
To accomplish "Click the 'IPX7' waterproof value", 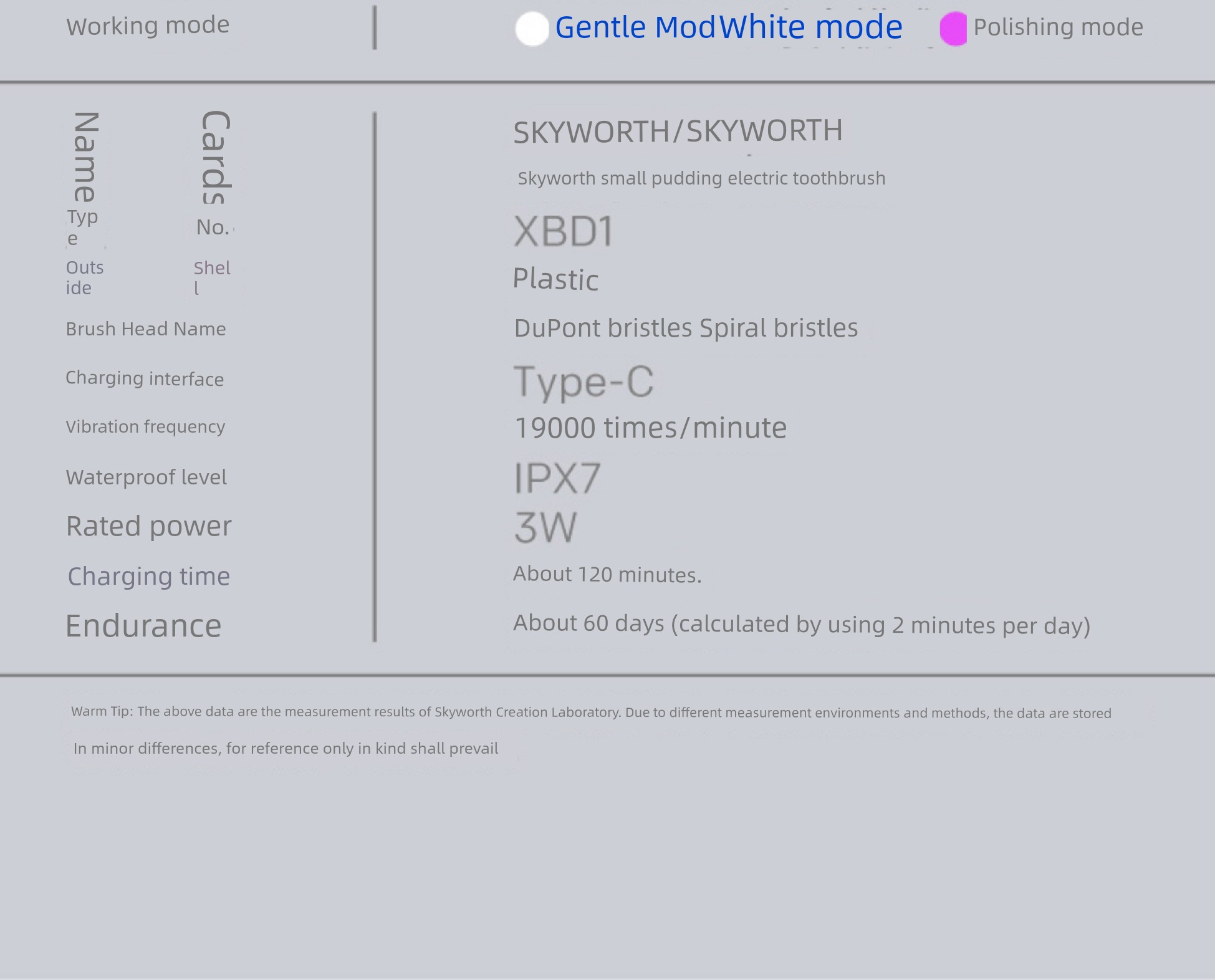I will [x=557, y=478].
